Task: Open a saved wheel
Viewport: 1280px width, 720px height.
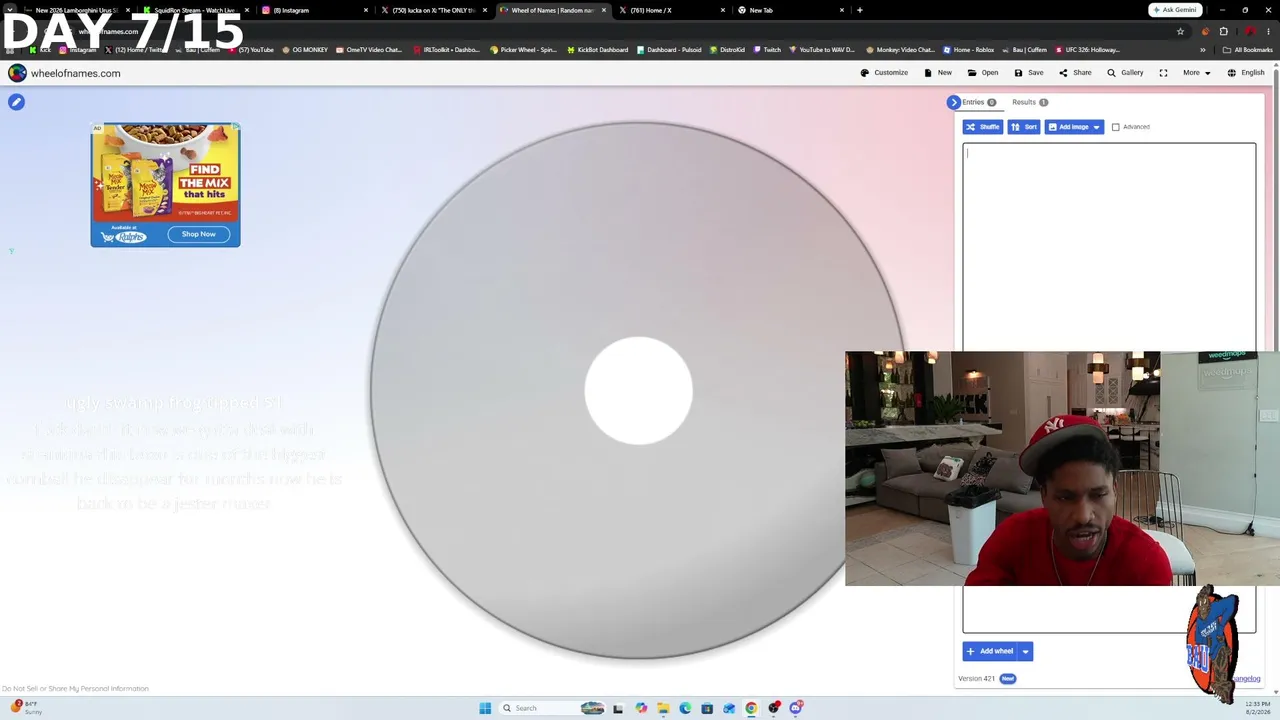Action: click(982, 73)
